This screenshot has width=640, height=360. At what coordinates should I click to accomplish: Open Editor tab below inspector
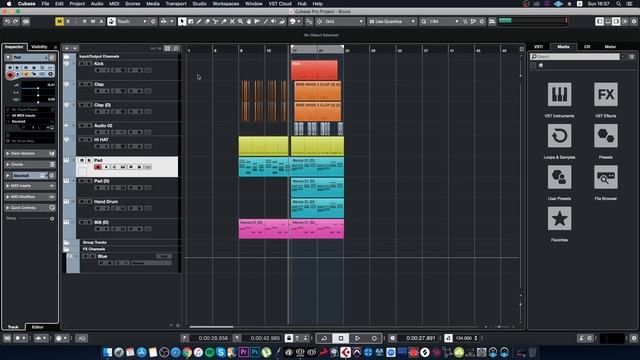tap(38, 327)
